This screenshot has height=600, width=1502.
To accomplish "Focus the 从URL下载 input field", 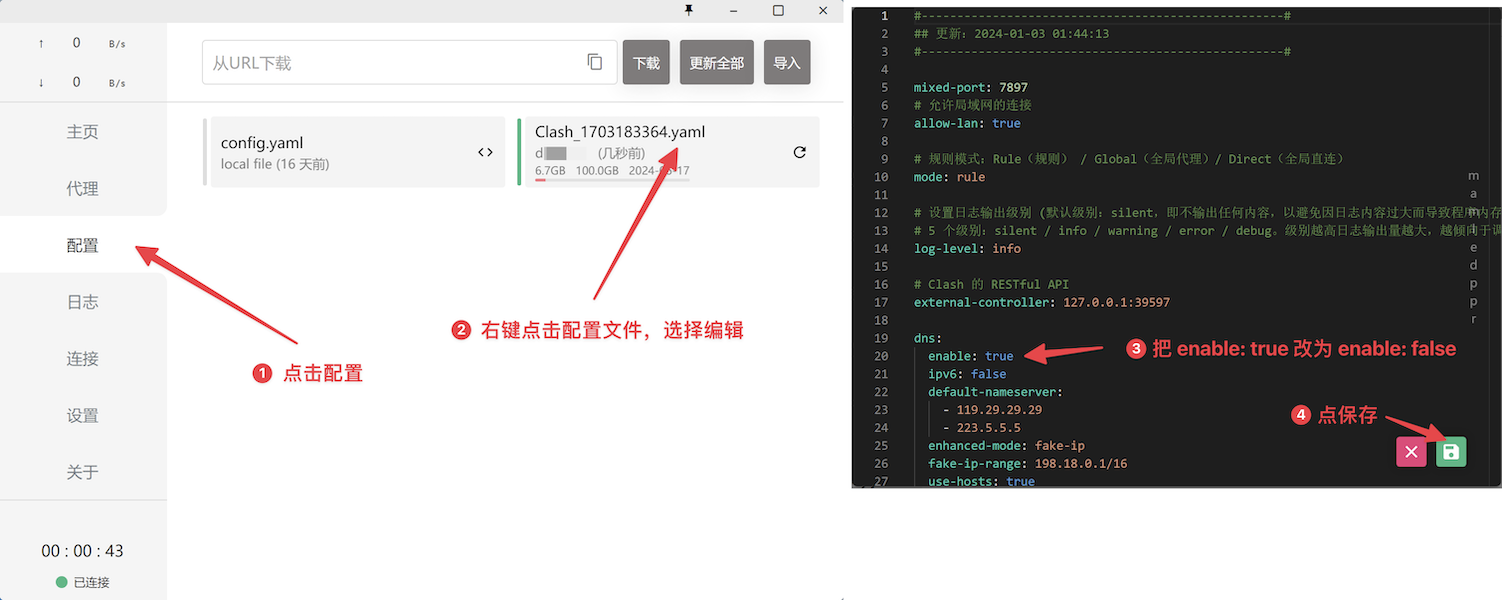I will pyautogui.click(x=390, y=62).
